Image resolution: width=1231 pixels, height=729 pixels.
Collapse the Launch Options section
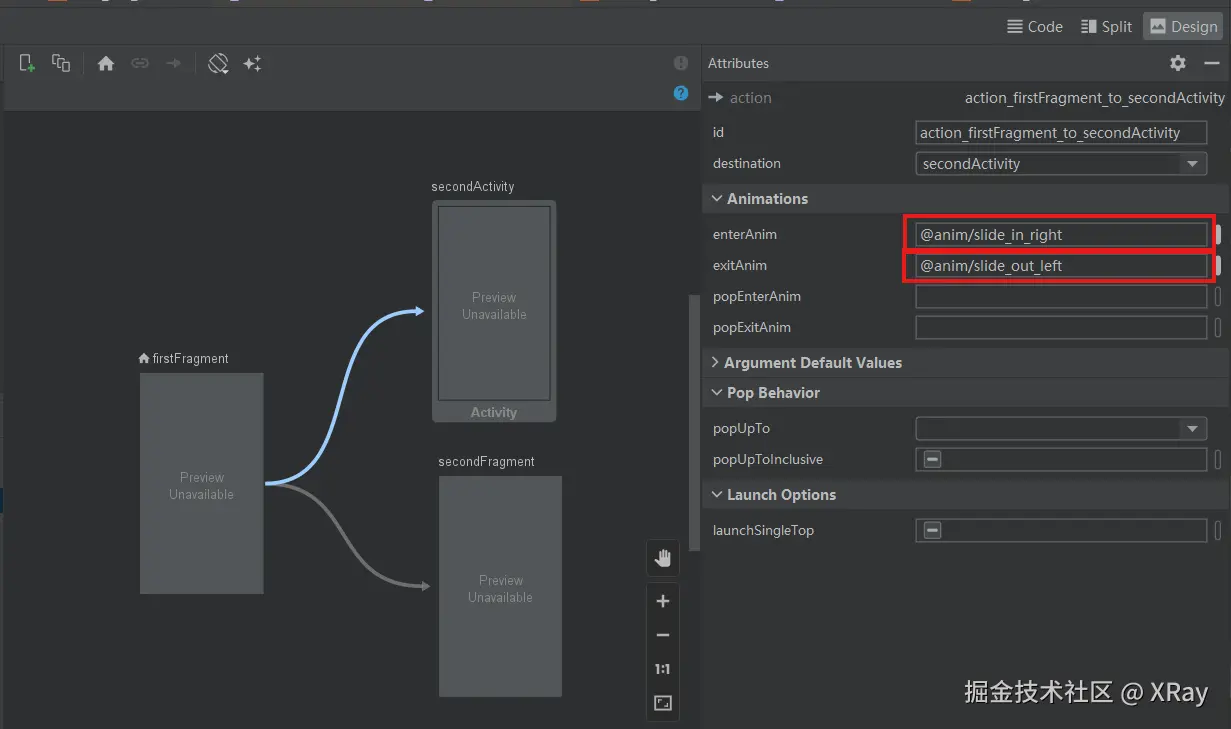(716, 495)
